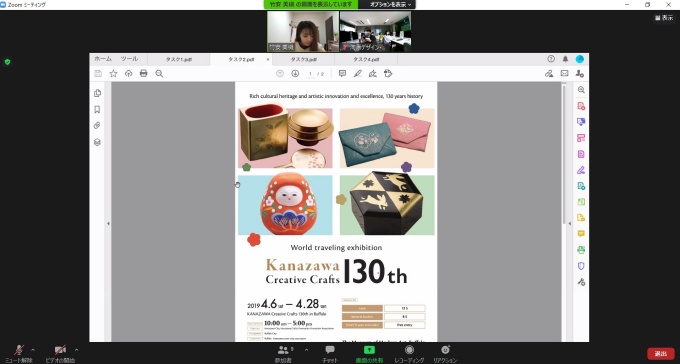Open the Zoom chat panel
The width and height of the screenshot is (680, 364).
click(x=330, y=354)
